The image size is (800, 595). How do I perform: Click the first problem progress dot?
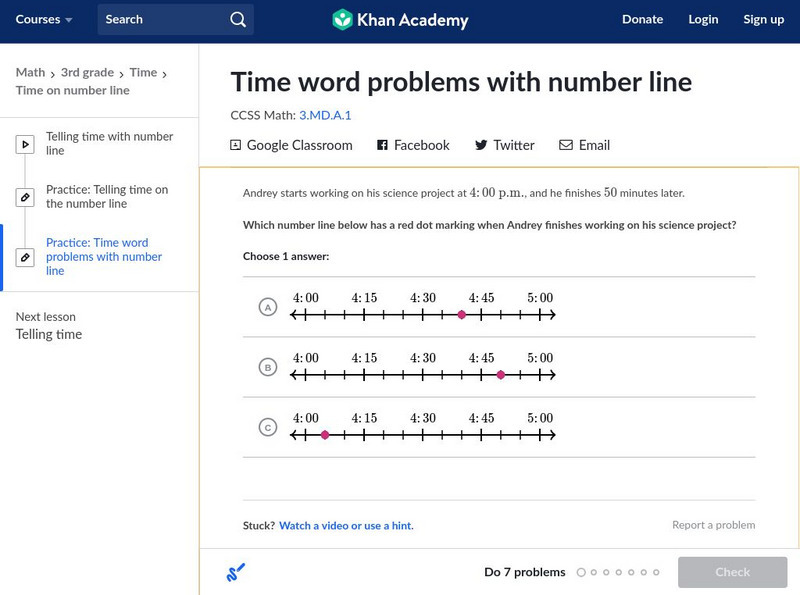tap(581, 572)
